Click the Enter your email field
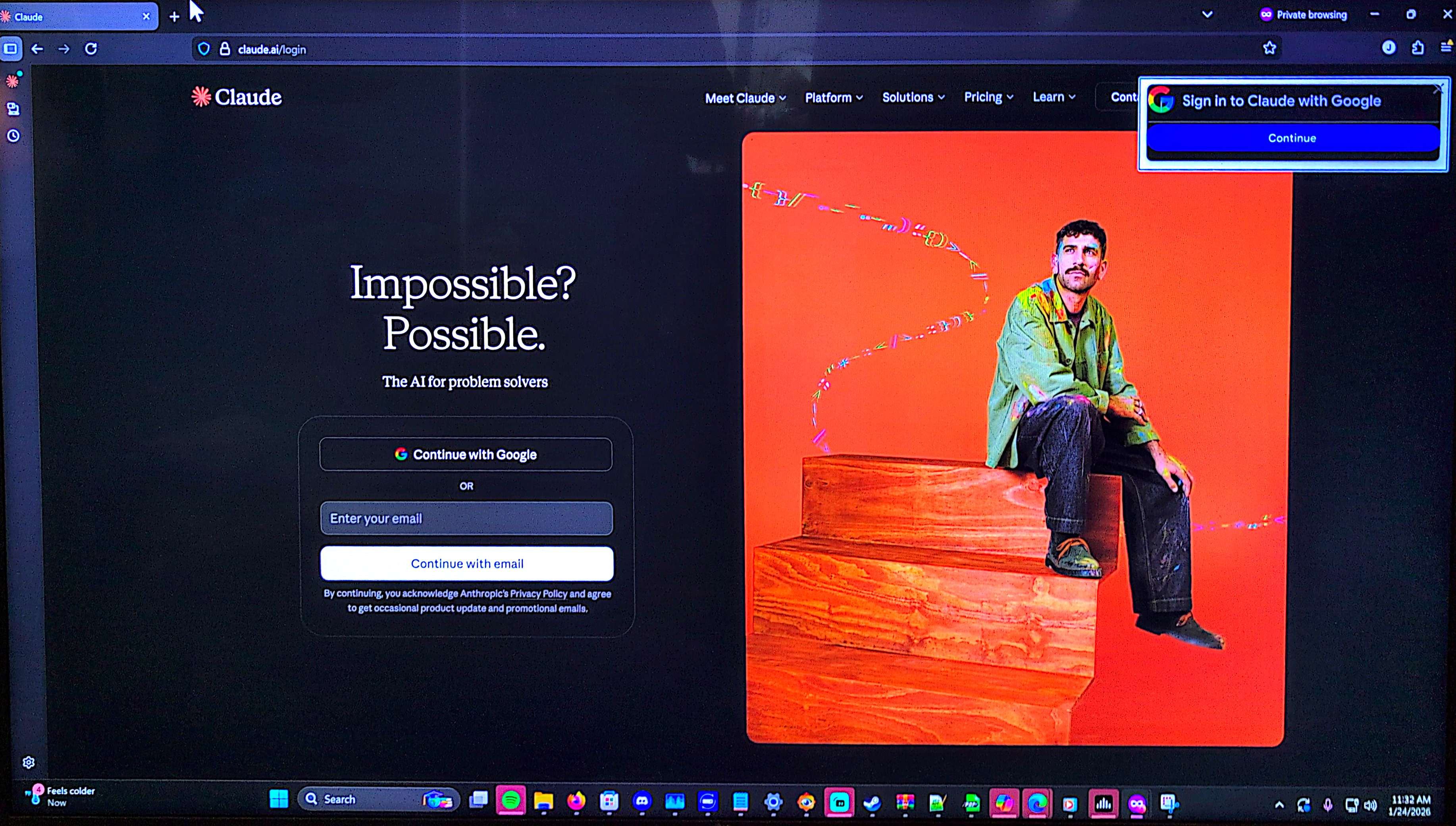Screen dimensions: 1456x826 (466, 518)
